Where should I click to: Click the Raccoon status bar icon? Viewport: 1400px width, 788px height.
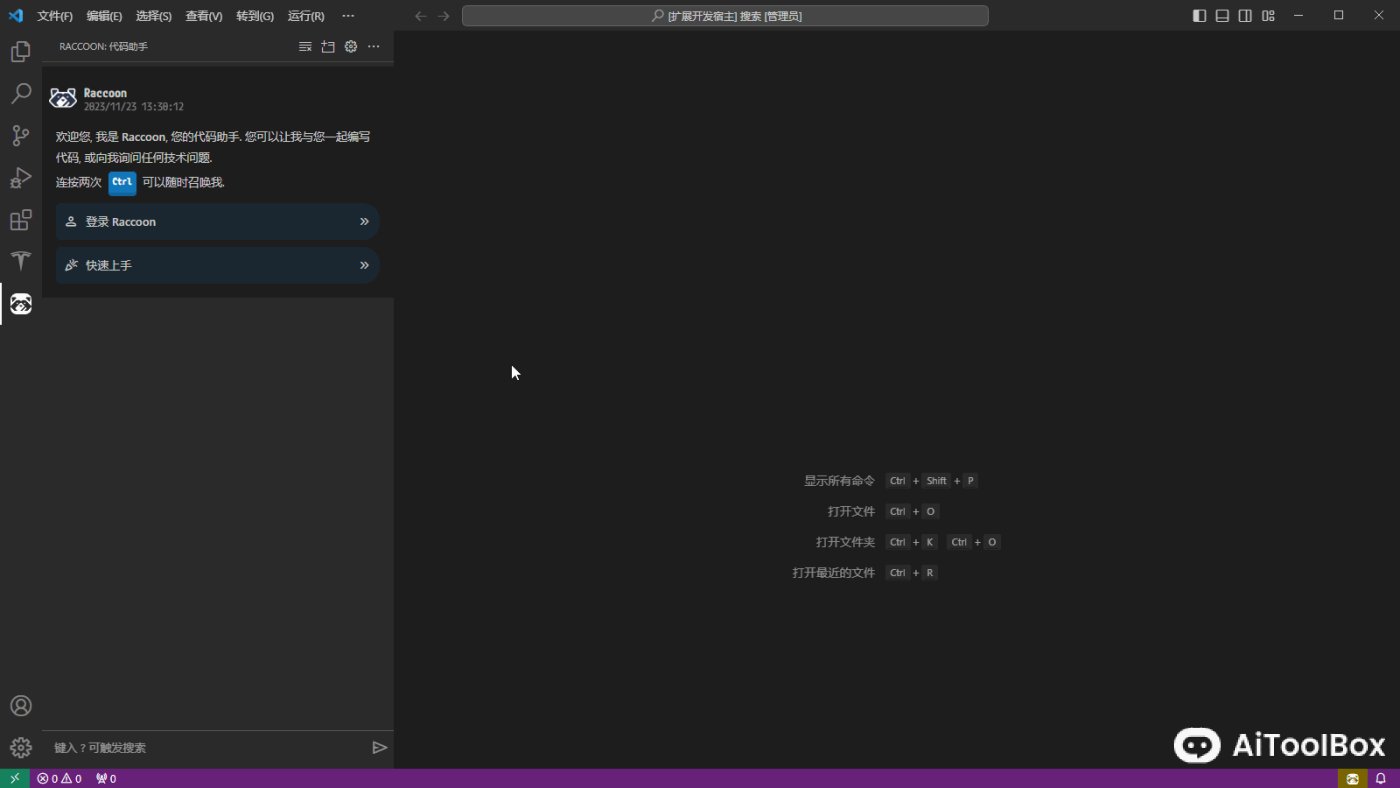(1352, 778)
